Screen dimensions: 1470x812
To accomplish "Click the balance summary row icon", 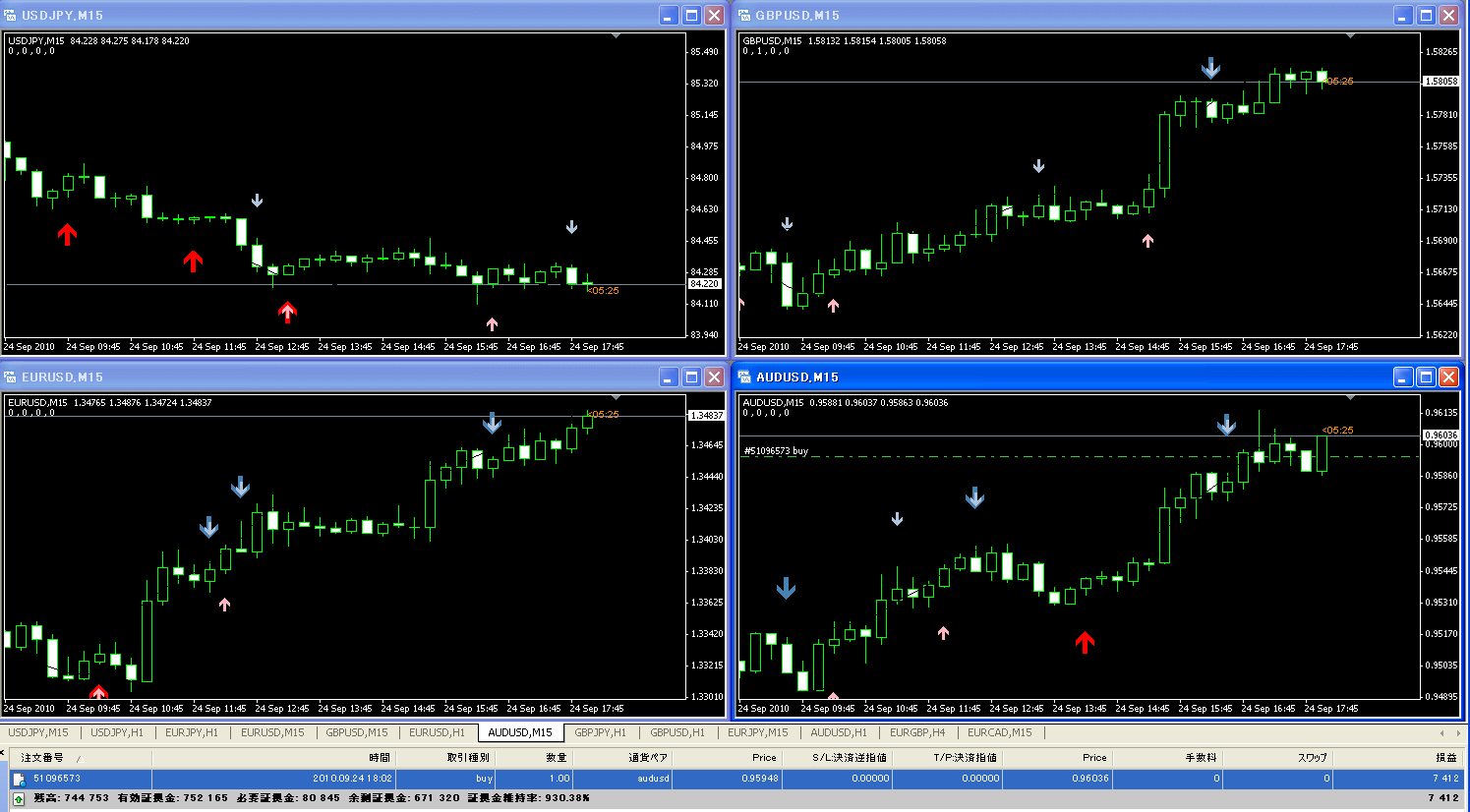I will tap(19, 798).
